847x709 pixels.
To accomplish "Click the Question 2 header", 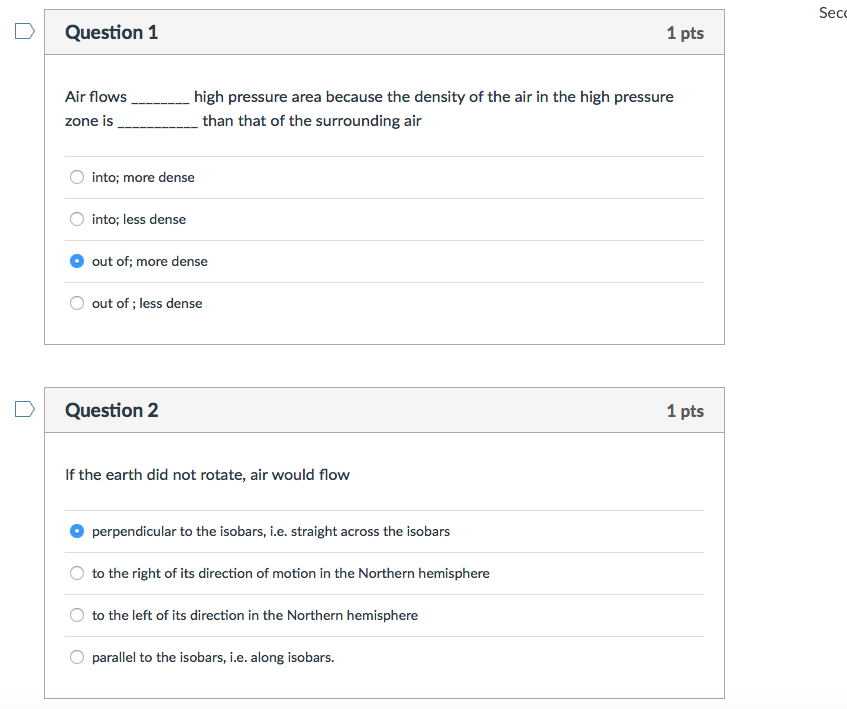I will [111, 409].
